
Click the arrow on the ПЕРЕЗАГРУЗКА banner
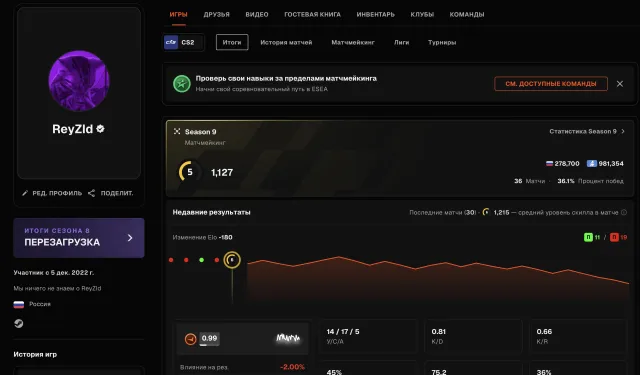point(130,238)
